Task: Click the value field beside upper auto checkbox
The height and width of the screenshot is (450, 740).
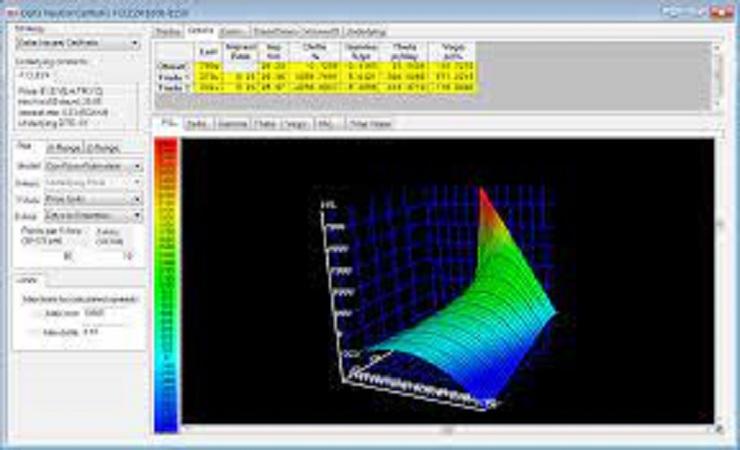Action: tap(103, 313)
